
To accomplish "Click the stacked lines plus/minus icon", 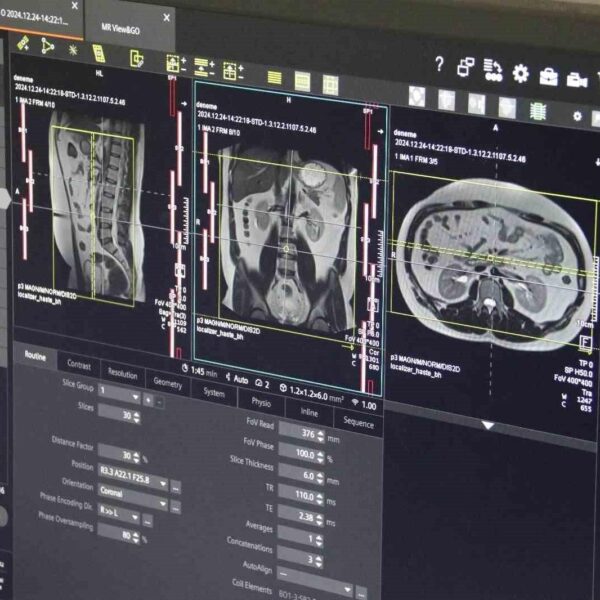I will [x=204, y=67].
